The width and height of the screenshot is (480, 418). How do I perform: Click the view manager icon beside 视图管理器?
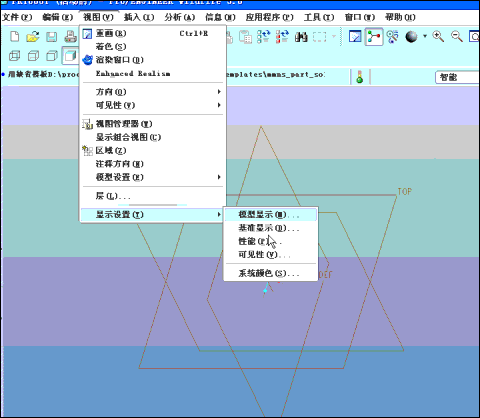(88, 124)
